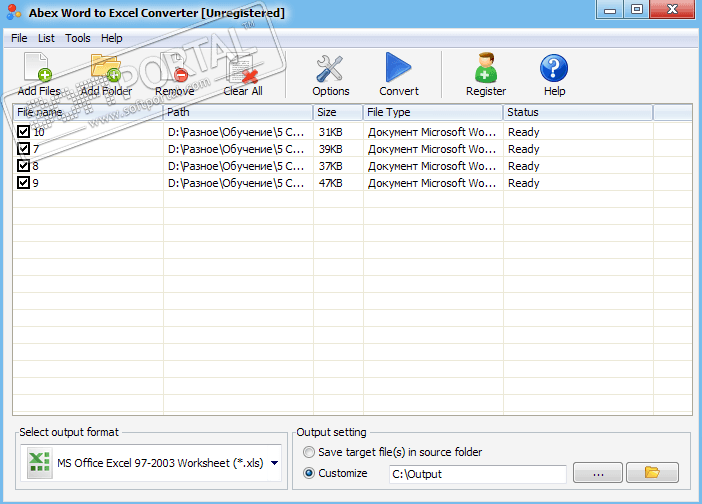Sort by the File name column header

88,112
